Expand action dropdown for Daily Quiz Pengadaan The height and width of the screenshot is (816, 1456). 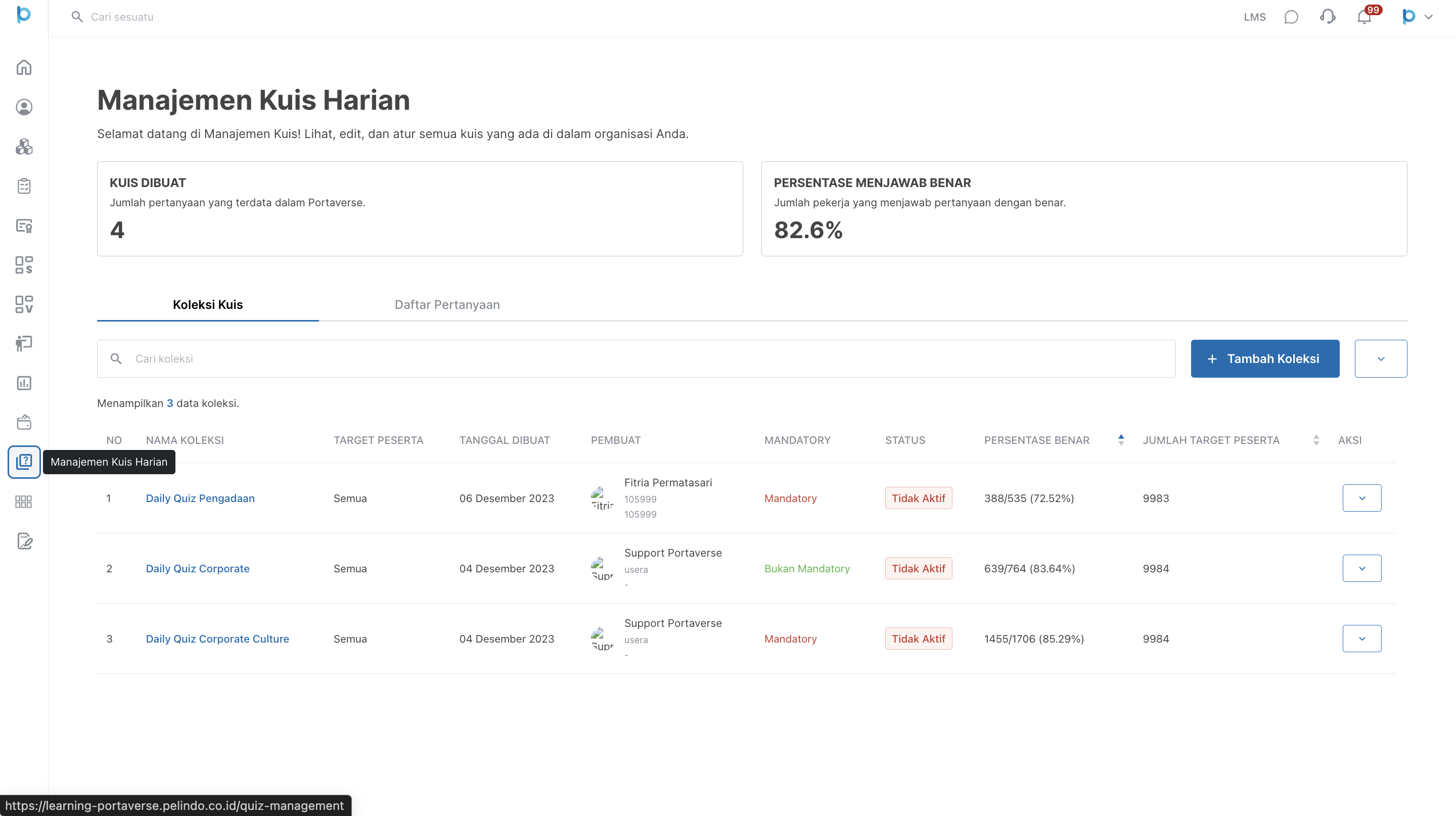[1361, 498]
